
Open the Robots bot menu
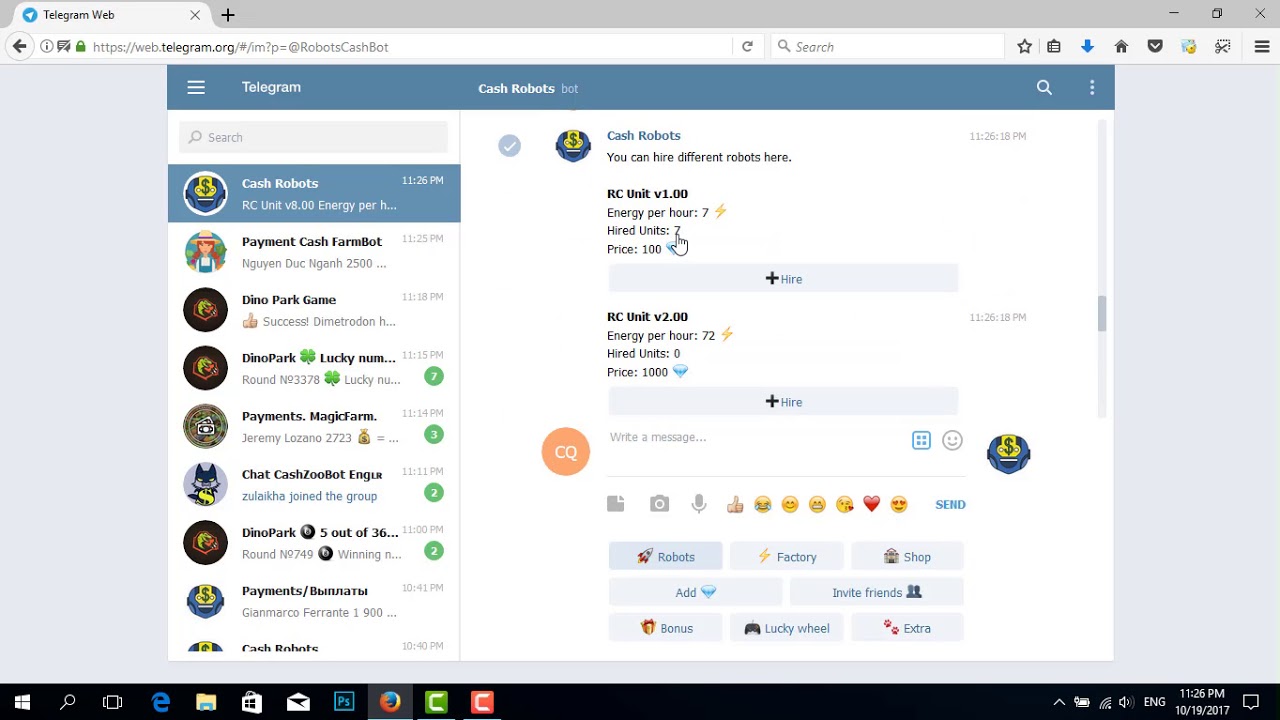click(x=666, y=557)
